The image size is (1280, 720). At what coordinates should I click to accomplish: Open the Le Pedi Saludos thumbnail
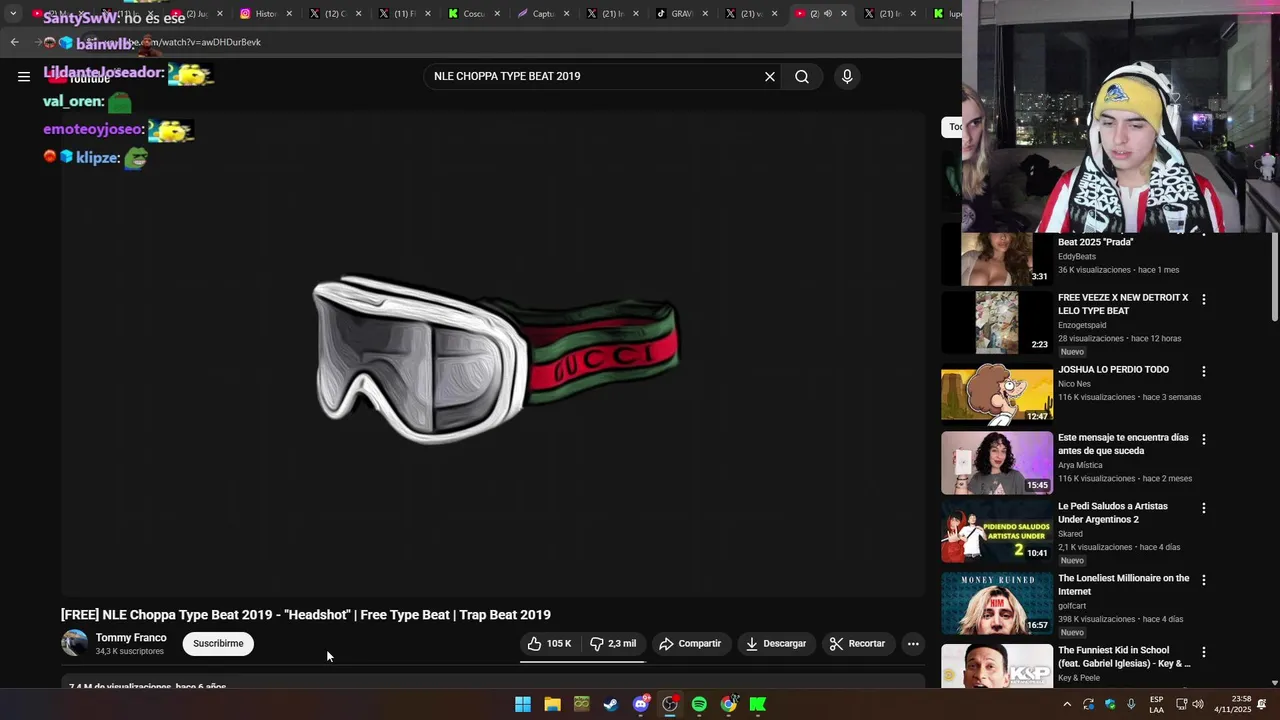(x=997, y=532)
